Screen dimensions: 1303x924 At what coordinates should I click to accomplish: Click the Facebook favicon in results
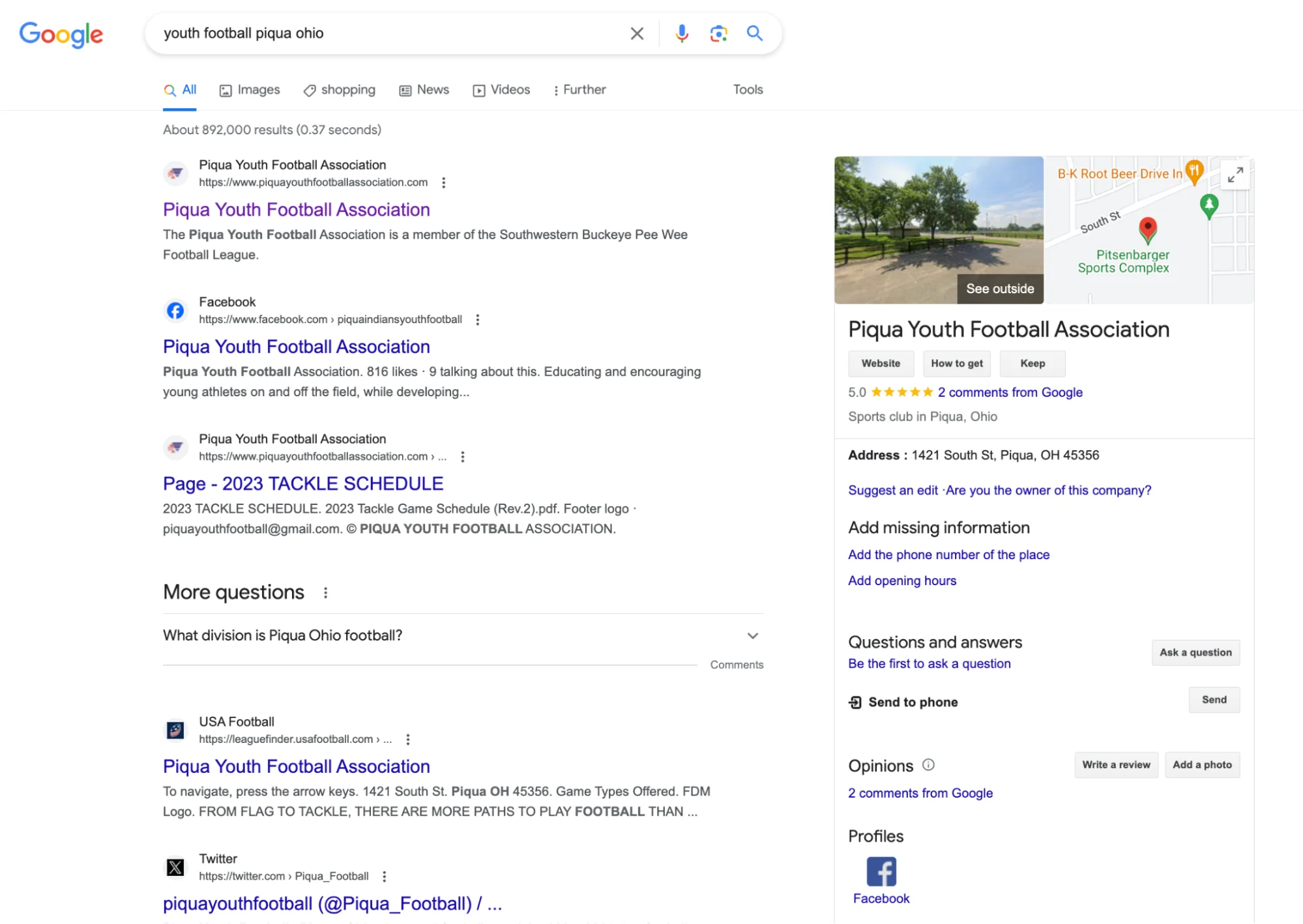[175, 311]
